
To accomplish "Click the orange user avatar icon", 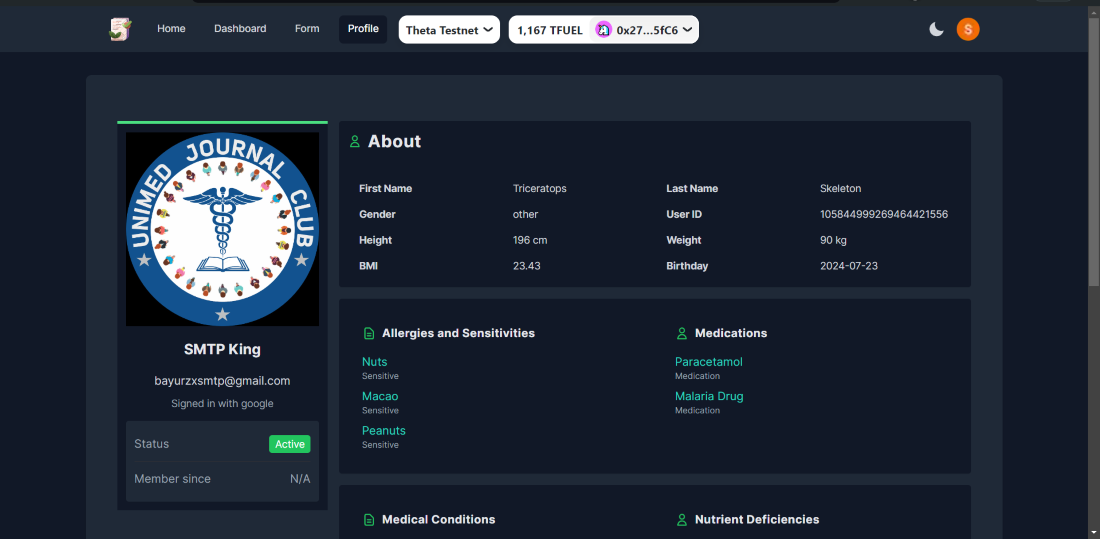I will (968, 29).
